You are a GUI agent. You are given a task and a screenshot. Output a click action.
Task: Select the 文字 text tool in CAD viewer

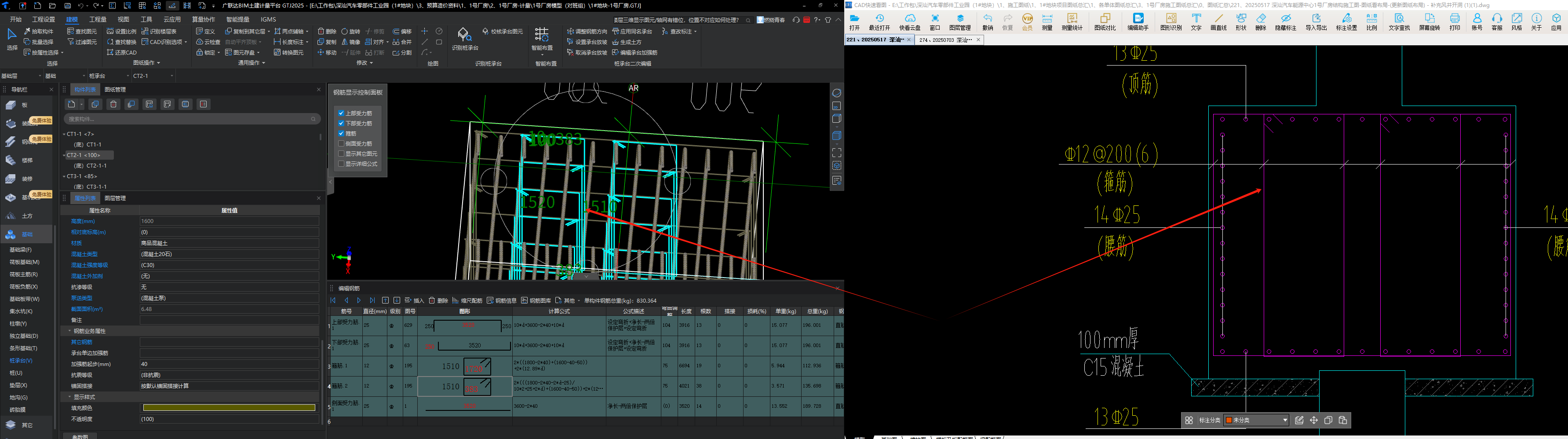[1196, 22]
